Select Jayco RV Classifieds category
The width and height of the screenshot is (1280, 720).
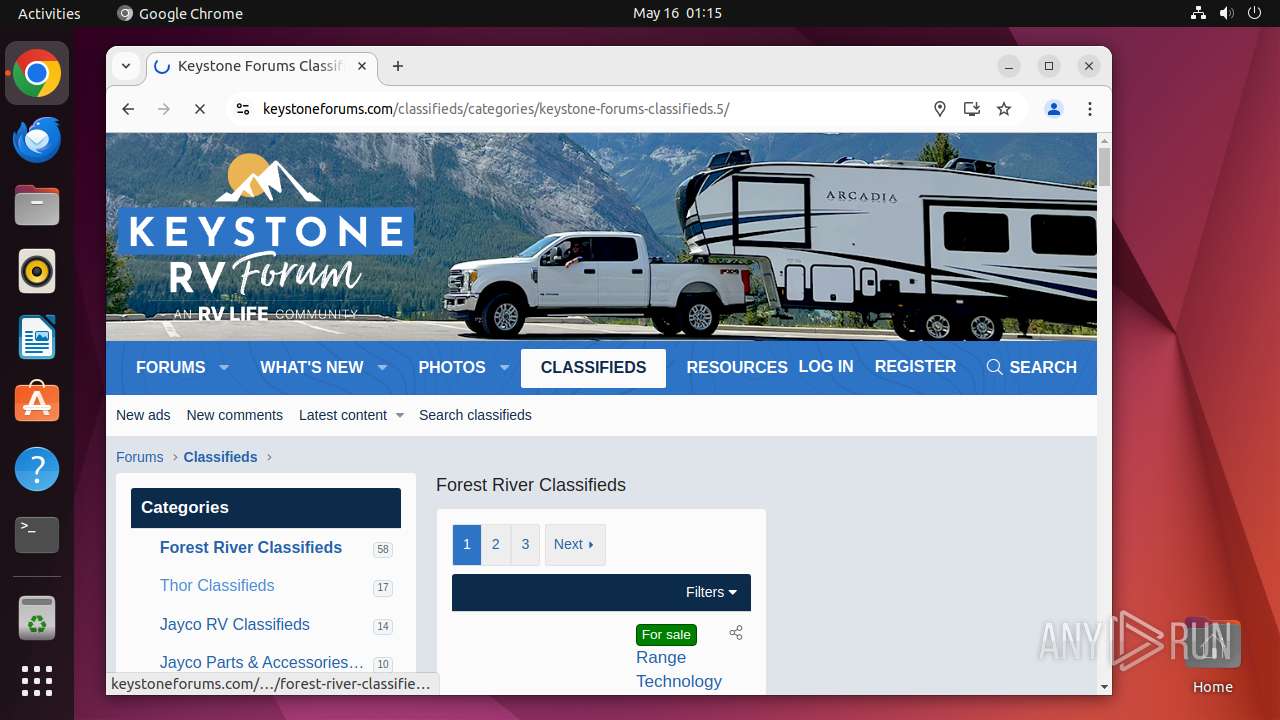(x=235, y=625)
